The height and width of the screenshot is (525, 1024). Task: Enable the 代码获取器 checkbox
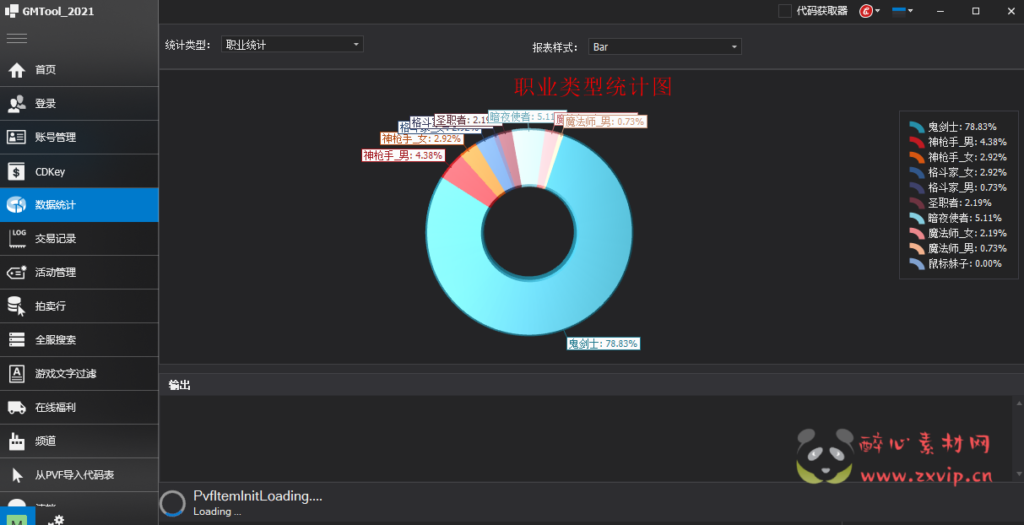click(x=785, y=11)
